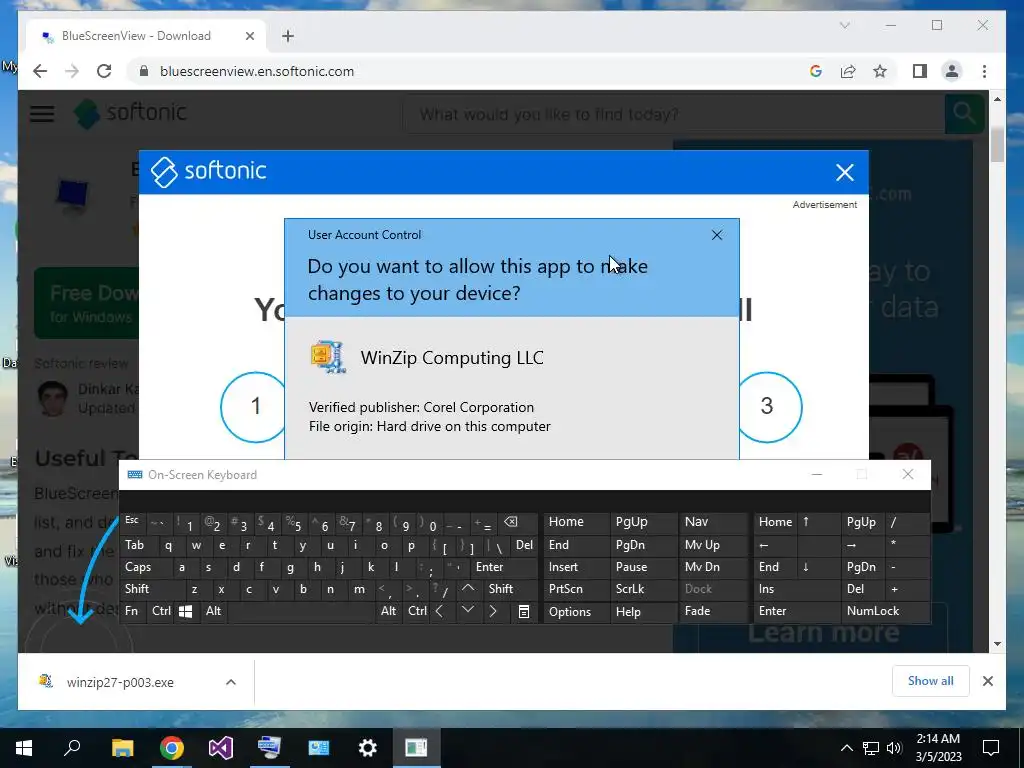Click Windows logo key on keyboard
Image resolution: width=1024 pixels, height=768 pixels.
[185, 611]
